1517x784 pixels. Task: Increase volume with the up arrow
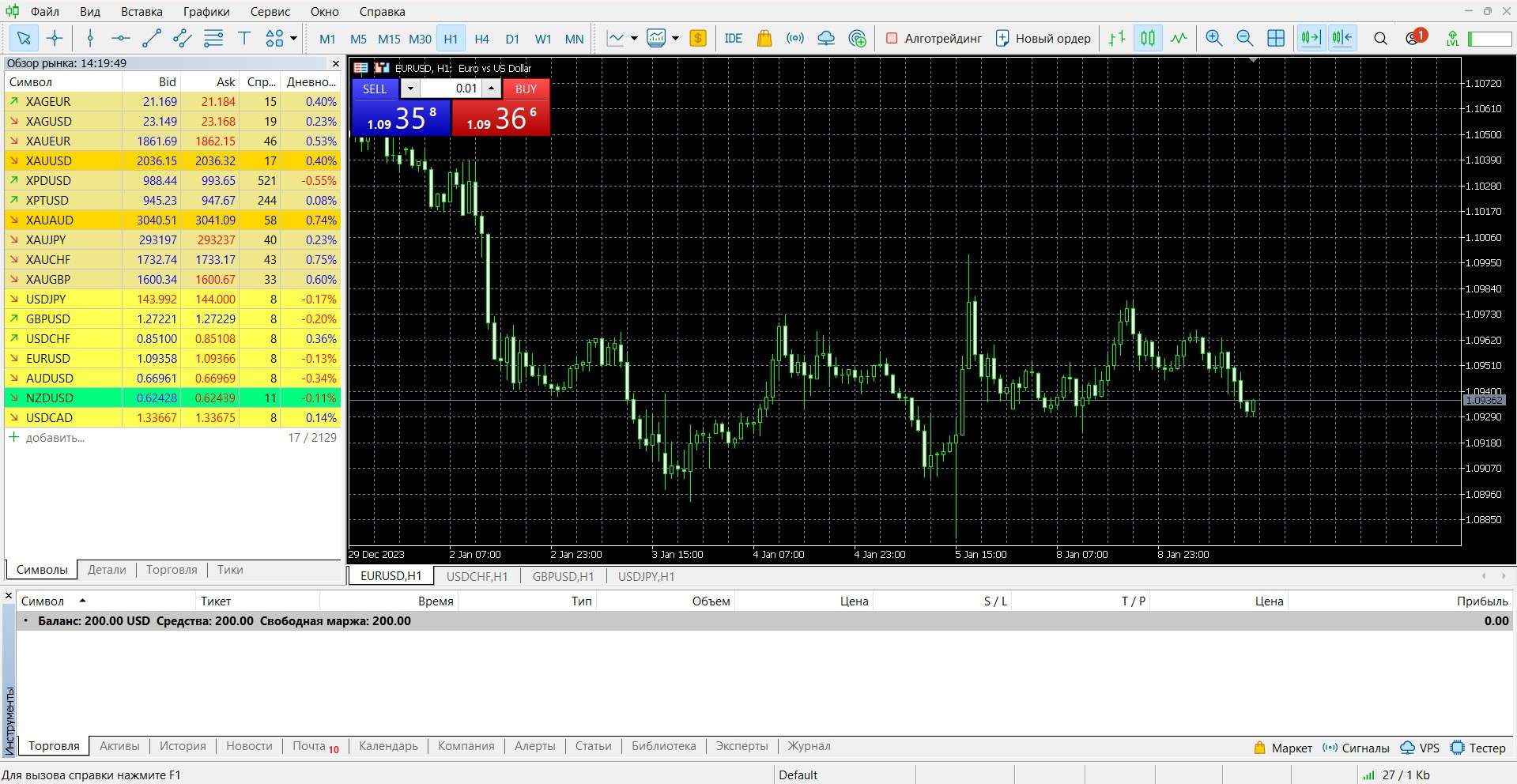pyautogui.click(x=492, y=89)
